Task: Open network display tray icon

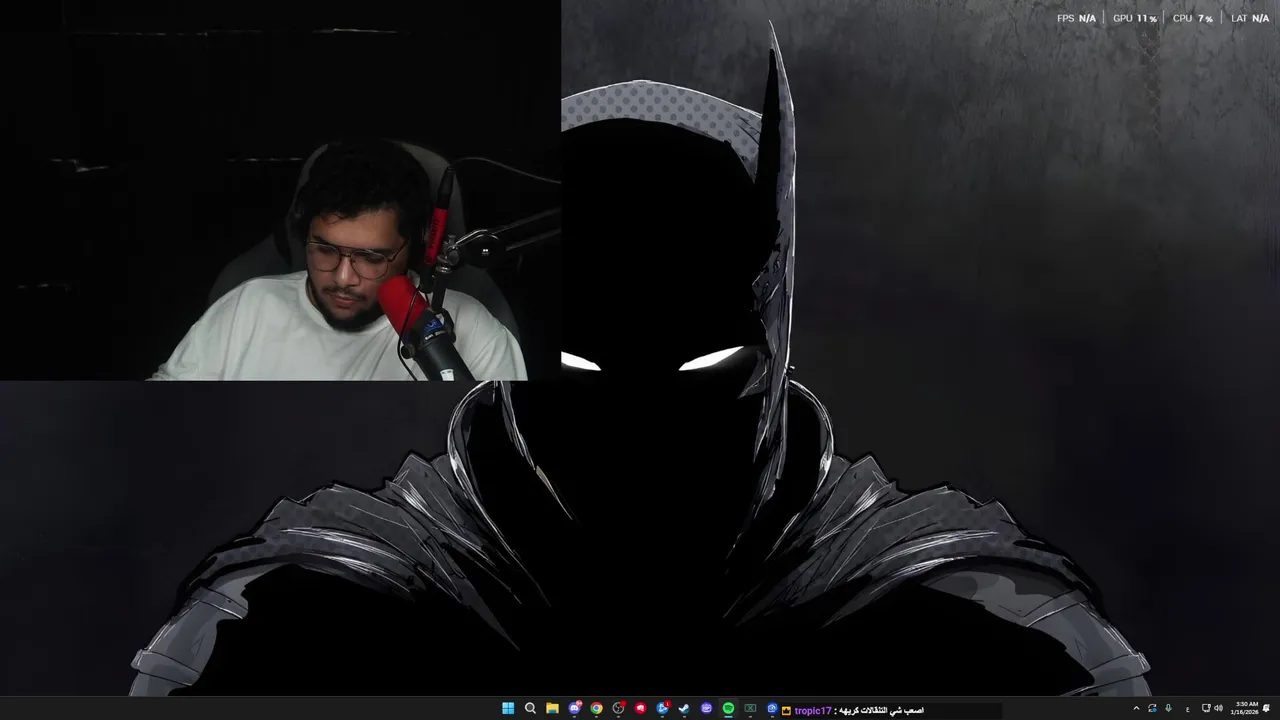Action: [x=1206, y=708]
